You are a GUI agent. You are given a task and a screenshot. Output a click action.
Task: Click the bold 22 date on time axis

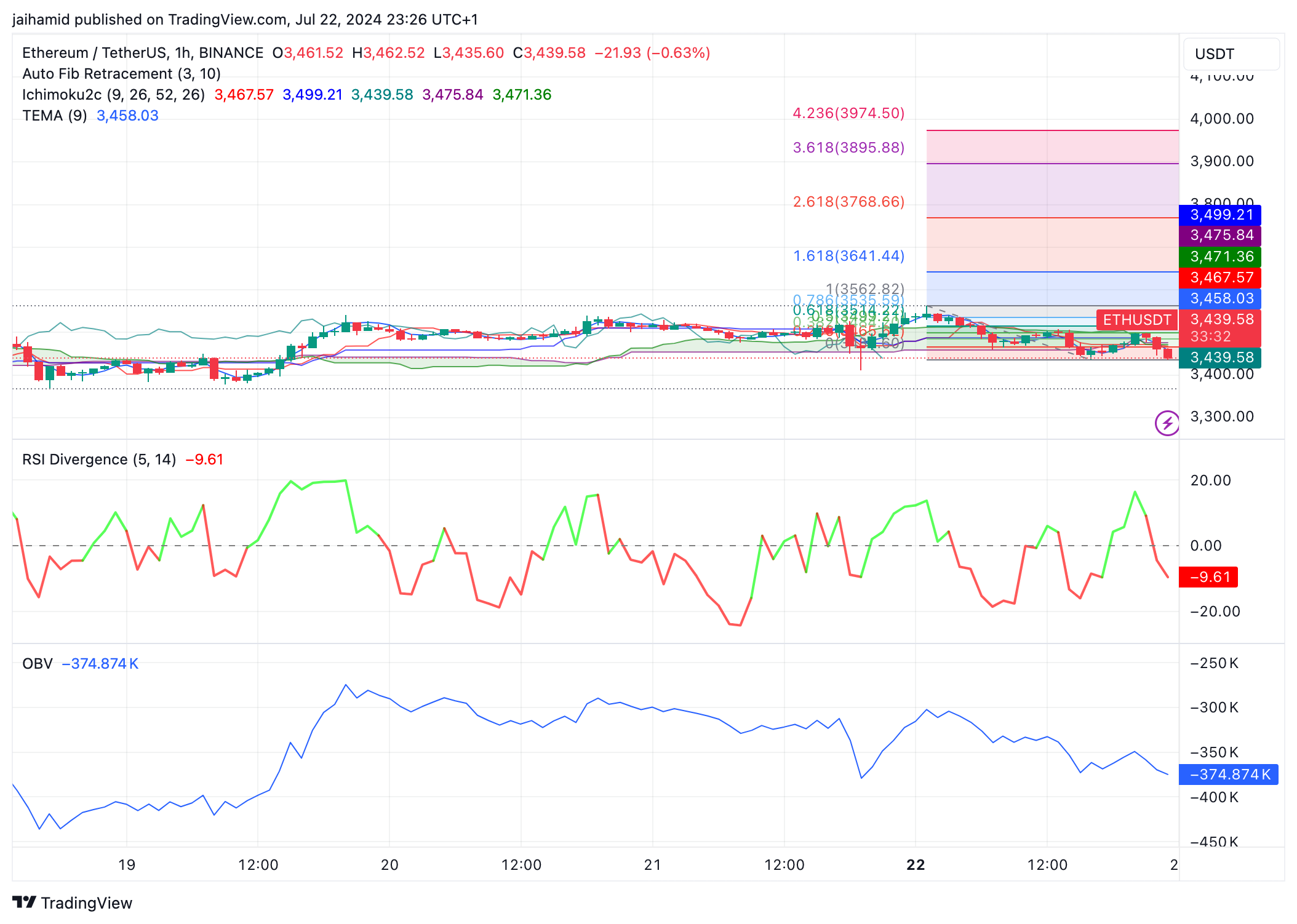pos(916,865)
